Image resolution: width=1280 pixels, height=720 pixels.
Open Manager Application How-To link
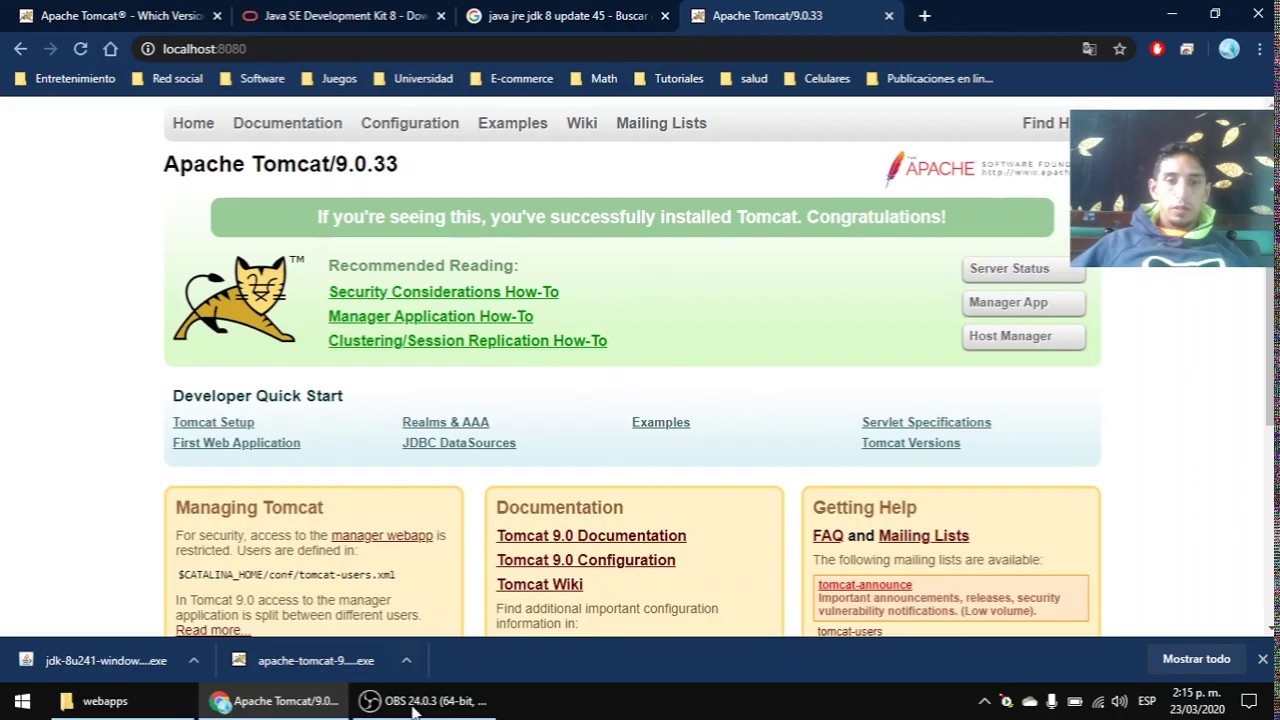430,316
